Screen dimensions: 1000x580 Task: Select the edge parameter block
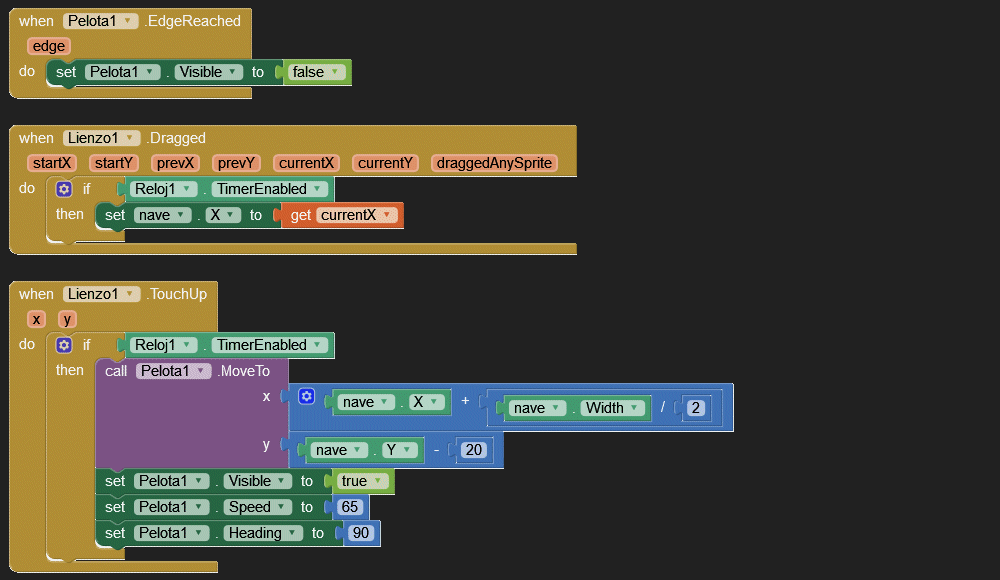click(48, 46)
